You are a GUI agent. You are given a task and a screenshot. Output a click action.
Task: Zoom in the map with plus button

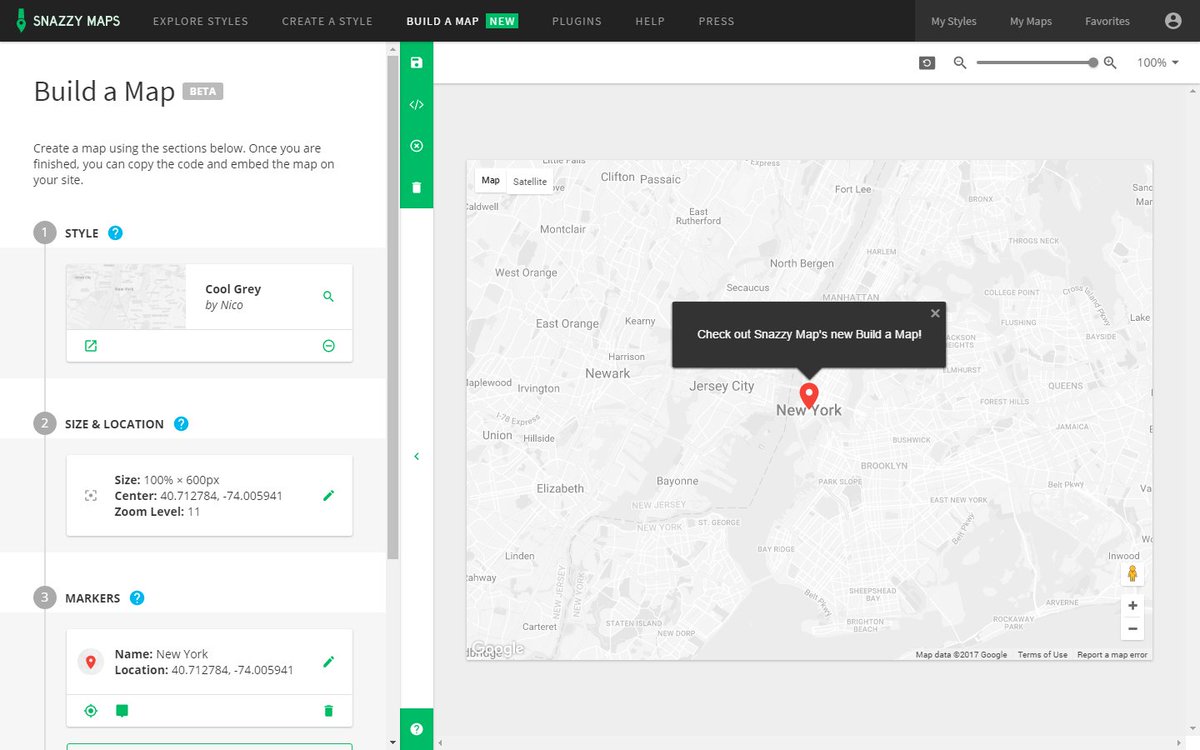(1132, 605)
